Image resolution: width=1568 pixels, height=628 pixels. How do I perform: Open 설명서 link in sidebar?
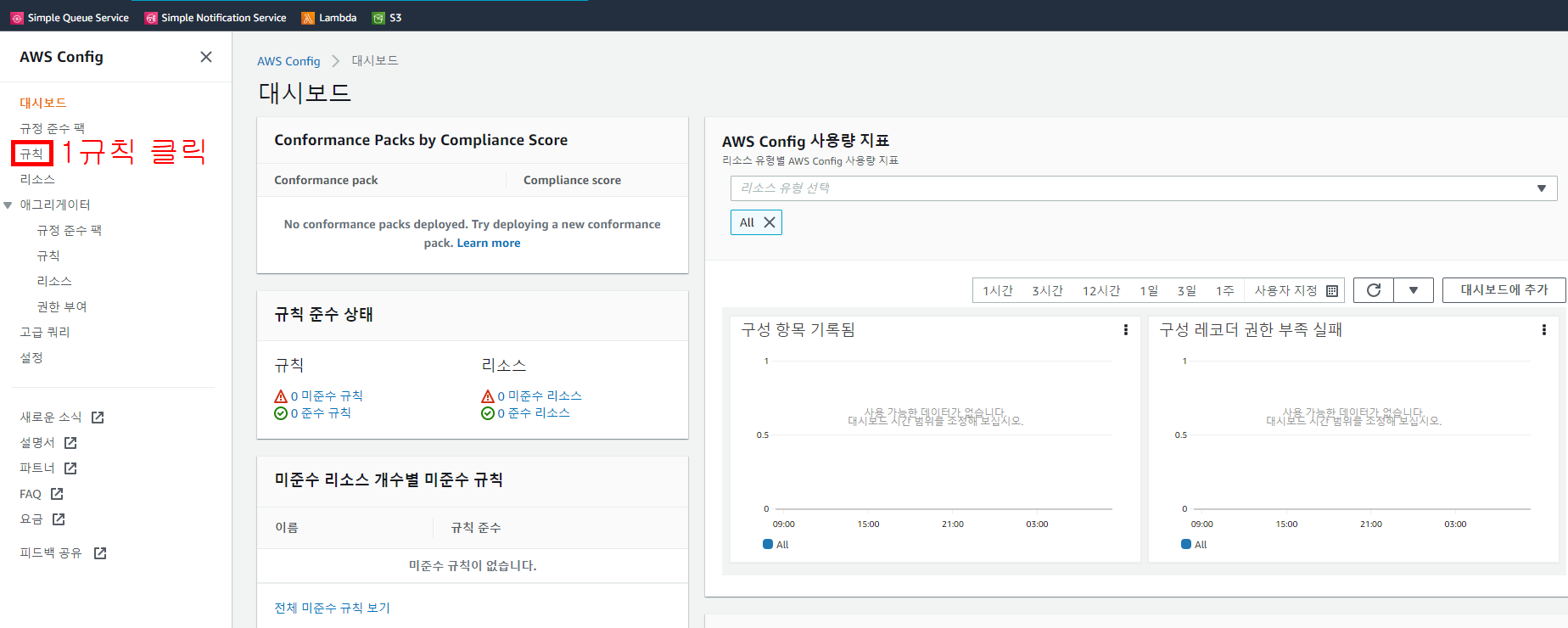point(37,443)
